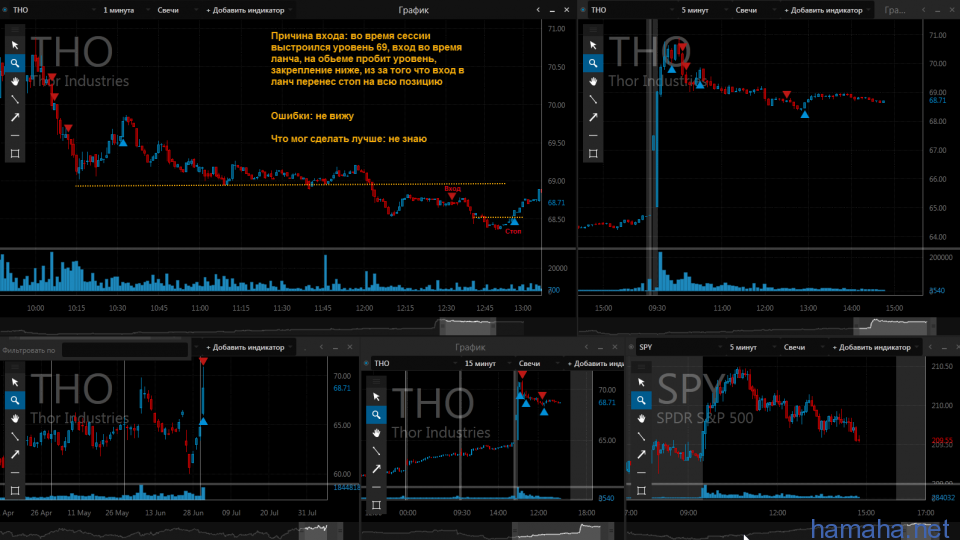960x540 pixels.
Task: Click 'Добавить индикатор' in the 15-minute THO chart
Action: coord(595,364)
